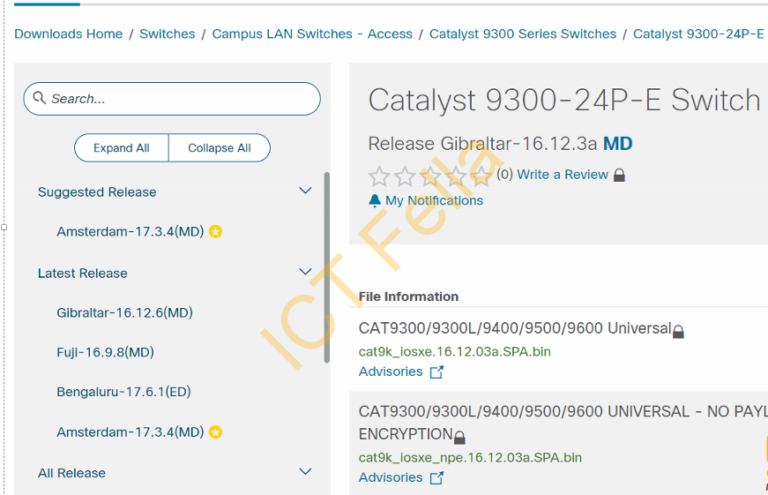Viewport: 768px width, 495px height.
Task: Open the Catalyst 9300-24P-E breadcrumb
Action: point(698,34)
